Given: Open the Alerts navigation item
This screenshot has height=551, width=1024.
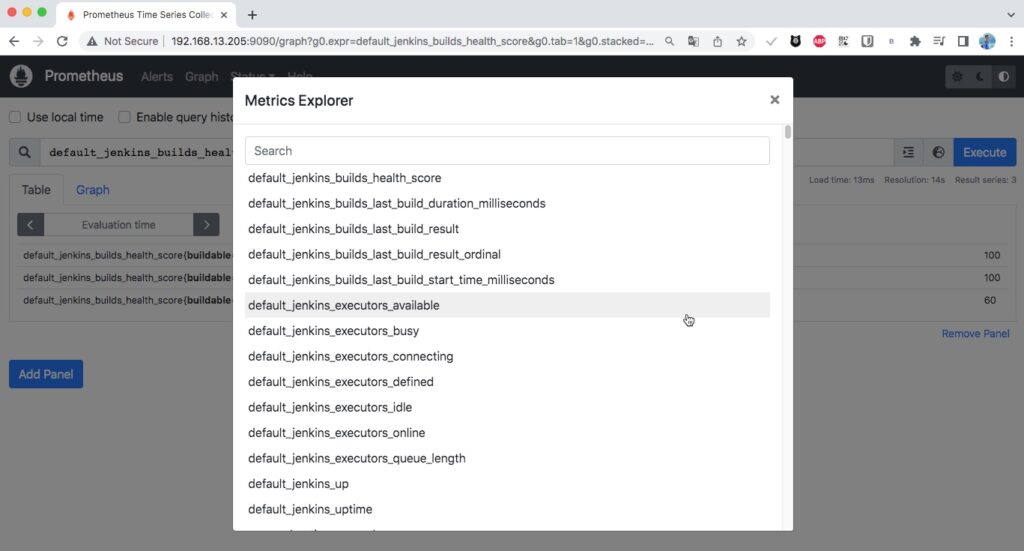Looking at the screenshot, I should (x=157, y=76).
